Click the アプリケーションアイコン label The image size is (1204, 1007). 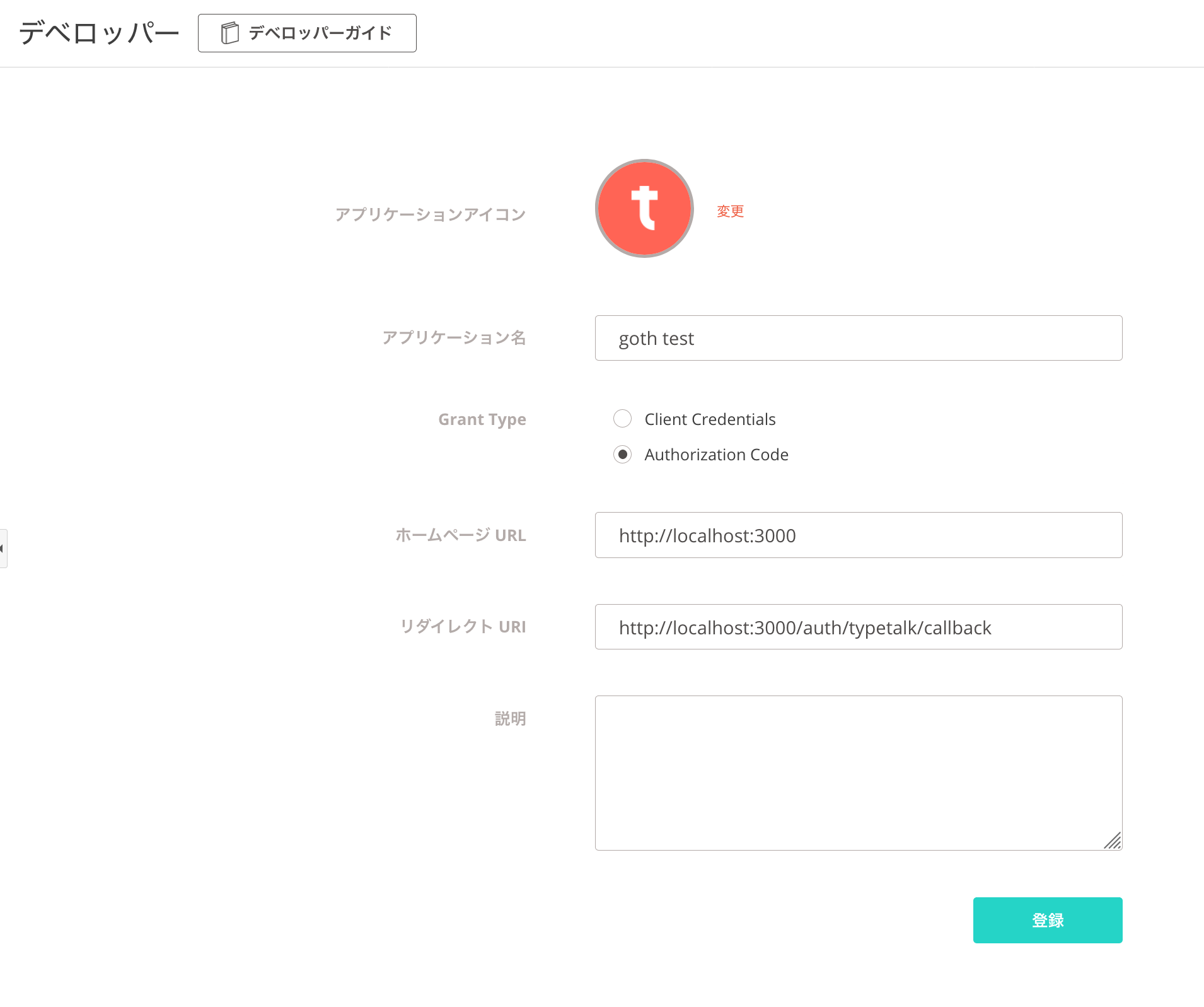pos(431,214)
